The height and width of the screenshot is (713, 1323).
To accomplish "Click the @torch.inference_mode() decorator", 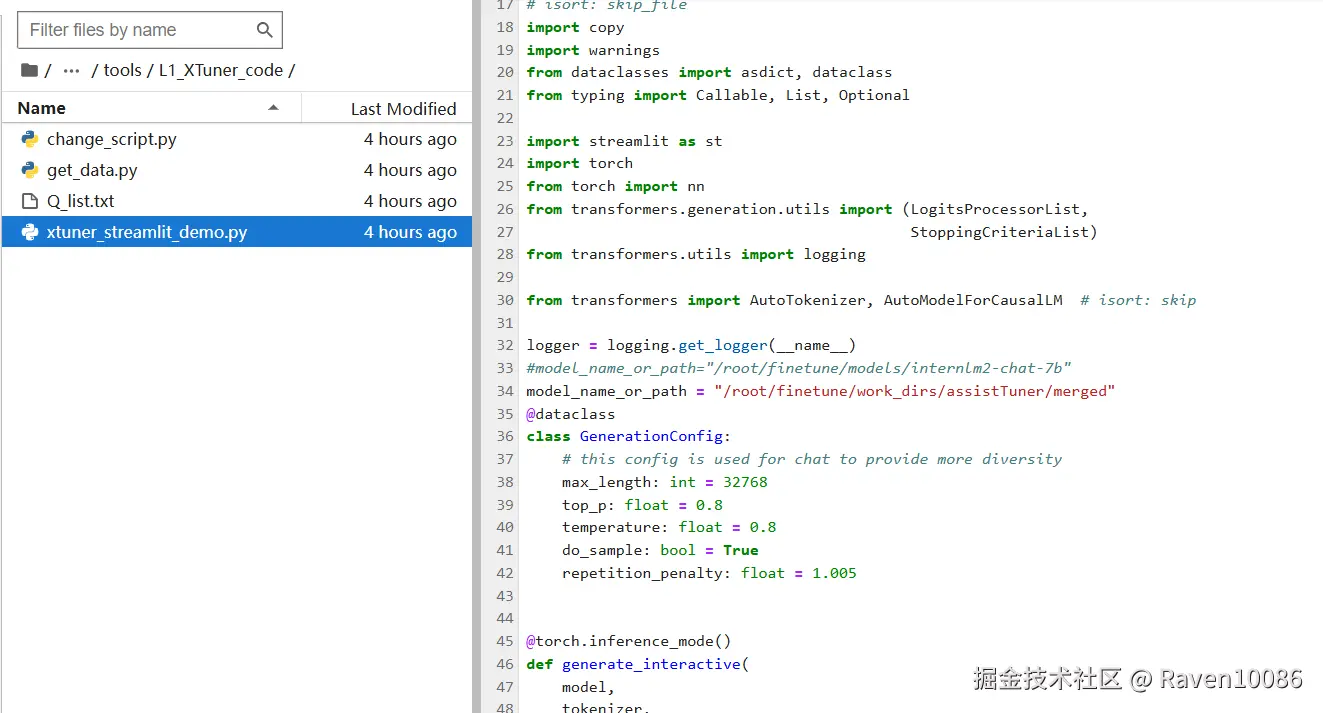I will (x=629, y=641).
